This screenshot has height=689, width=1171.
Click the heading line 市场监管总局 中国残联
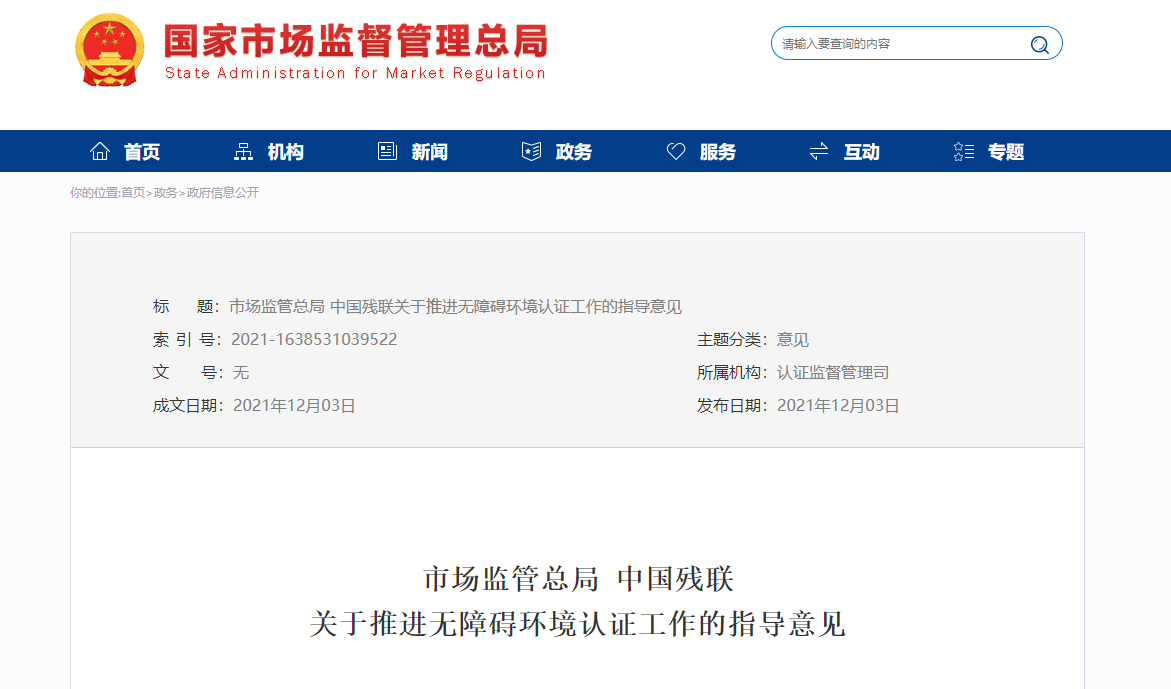(578, 579)
